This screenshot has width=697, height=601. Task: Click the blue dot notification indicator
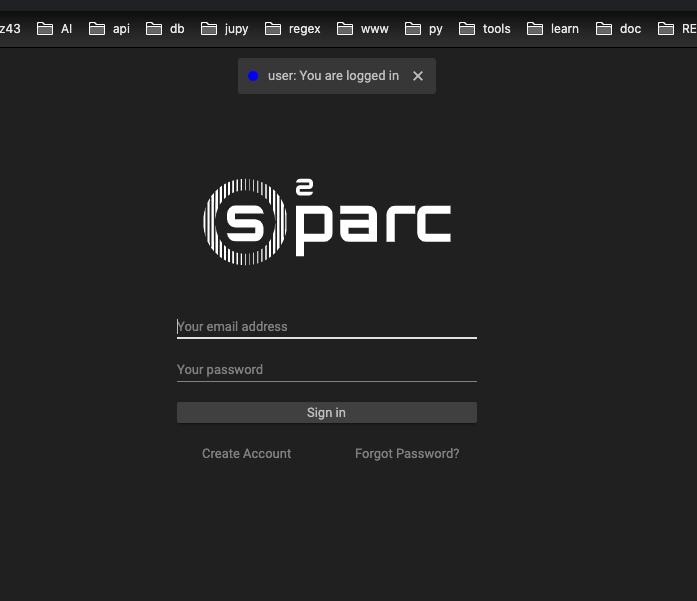point(253,76)
